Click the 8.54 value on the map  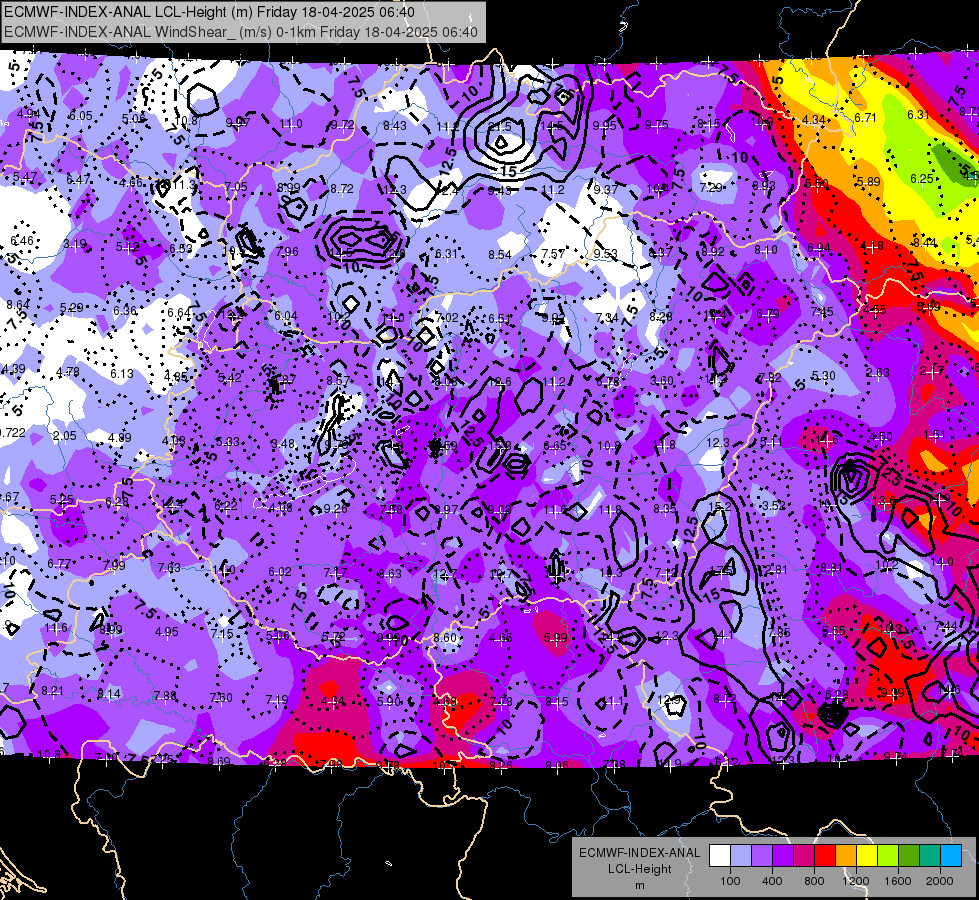coord(500,255)
